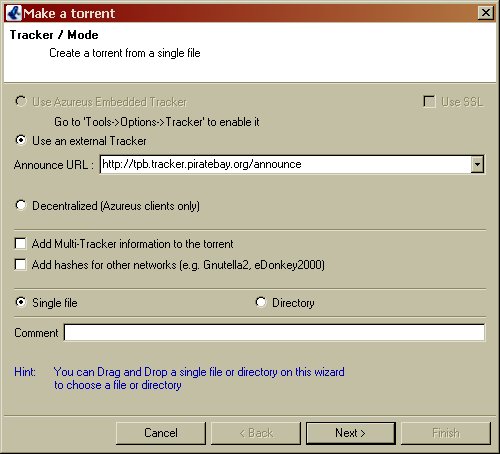Click the Drag and Drop hint text

(x=199, y=378)
